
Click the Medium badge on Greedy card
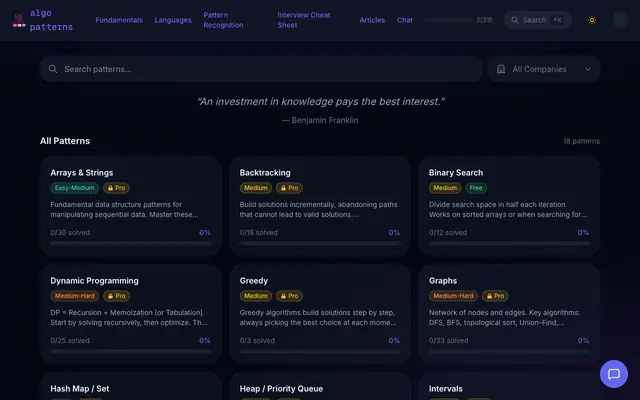click(x=256, y=296)
